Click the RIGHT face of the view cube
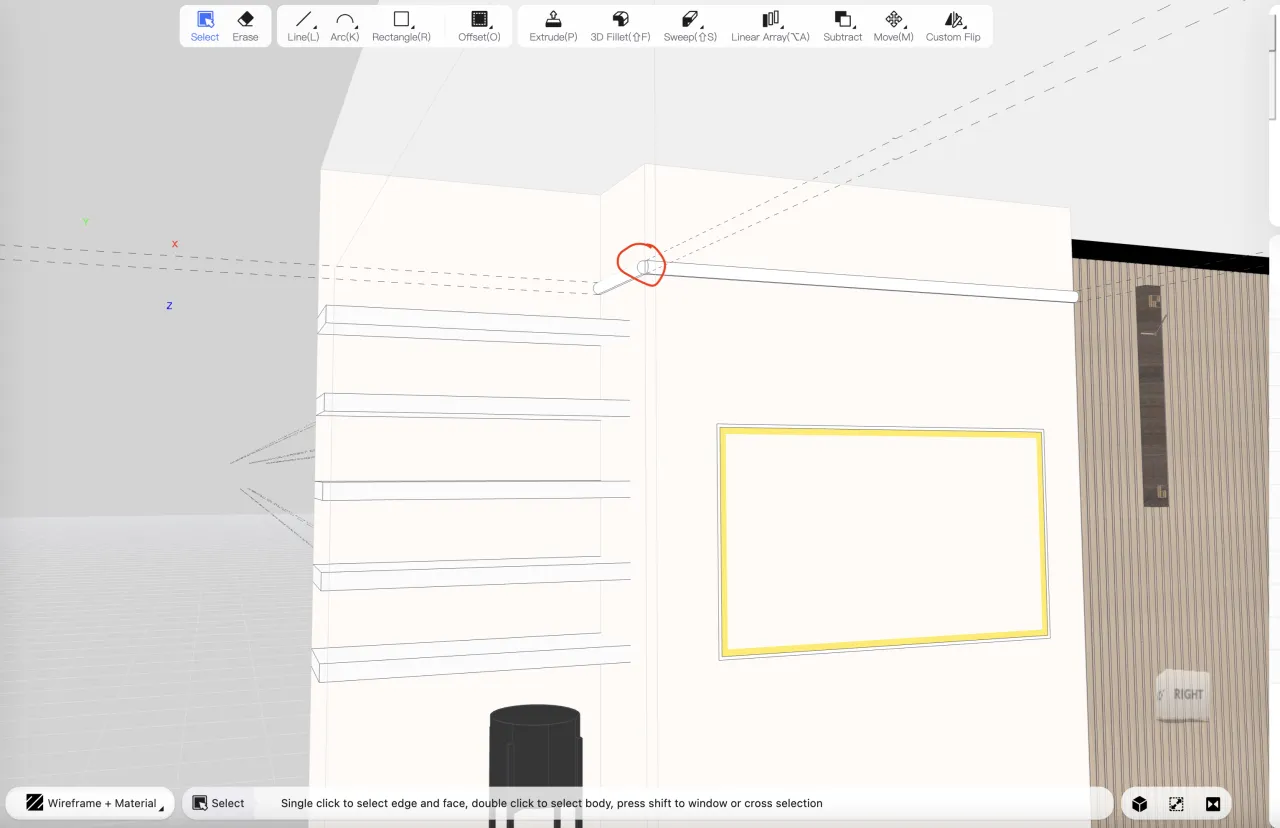Screen dimensions: 1280x828 coord(1187,694)
